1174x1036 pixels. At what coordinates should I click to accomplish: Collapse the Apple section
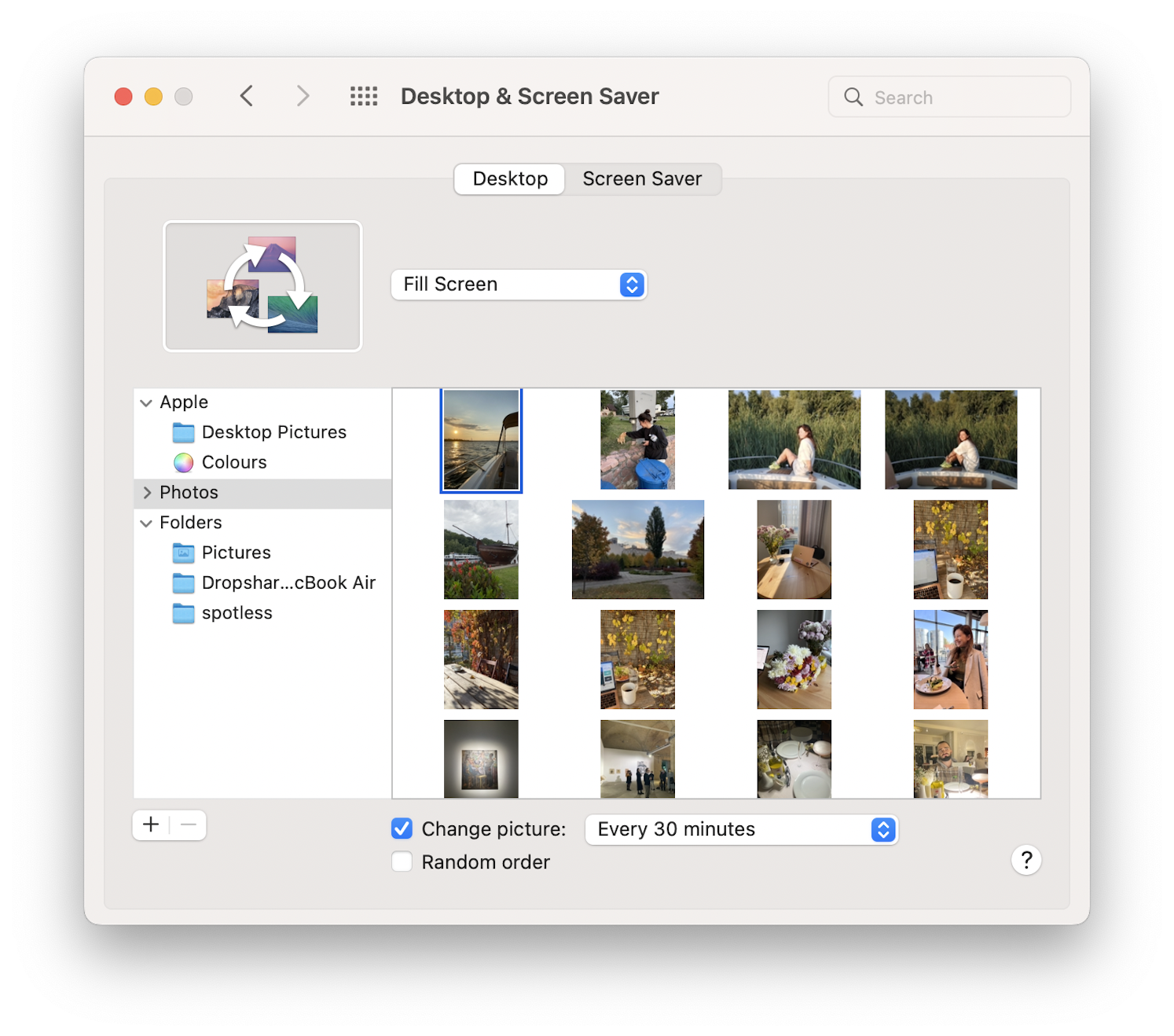click(146, 402)
